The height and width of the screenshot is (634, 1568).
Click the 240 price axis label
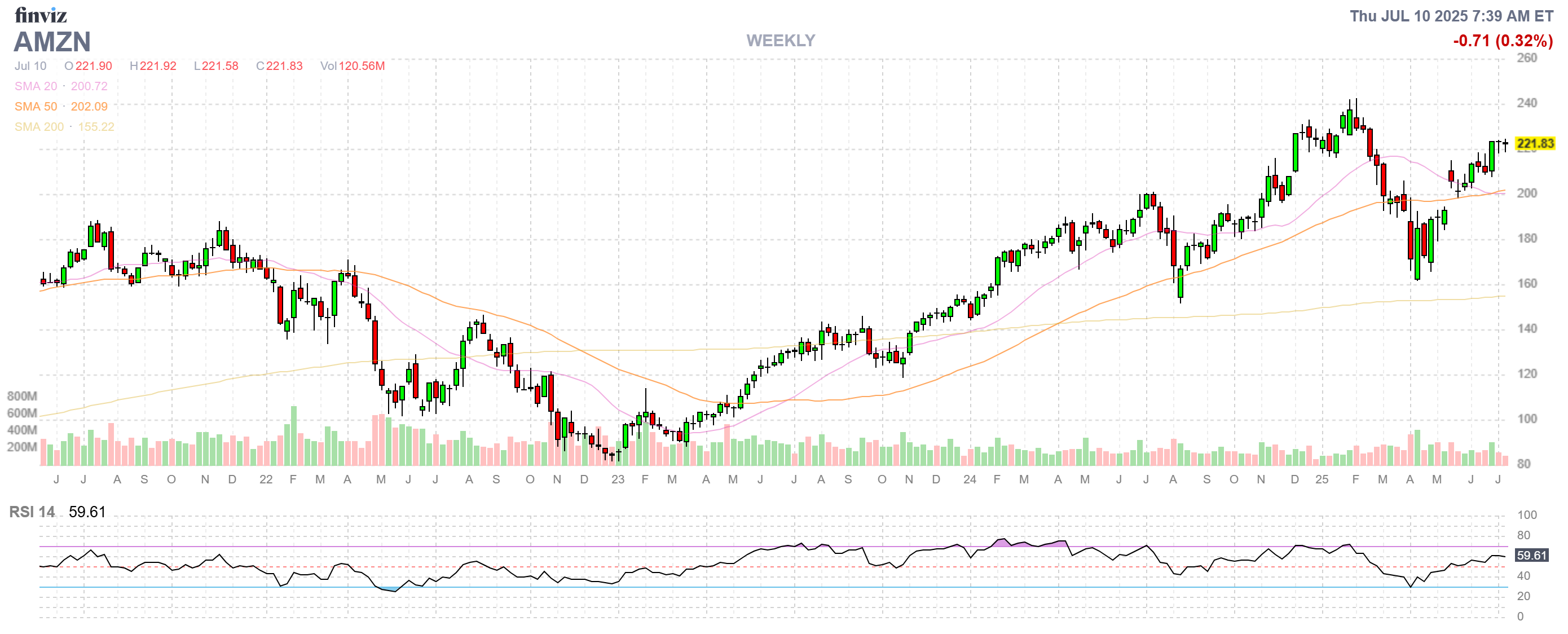1527,103
